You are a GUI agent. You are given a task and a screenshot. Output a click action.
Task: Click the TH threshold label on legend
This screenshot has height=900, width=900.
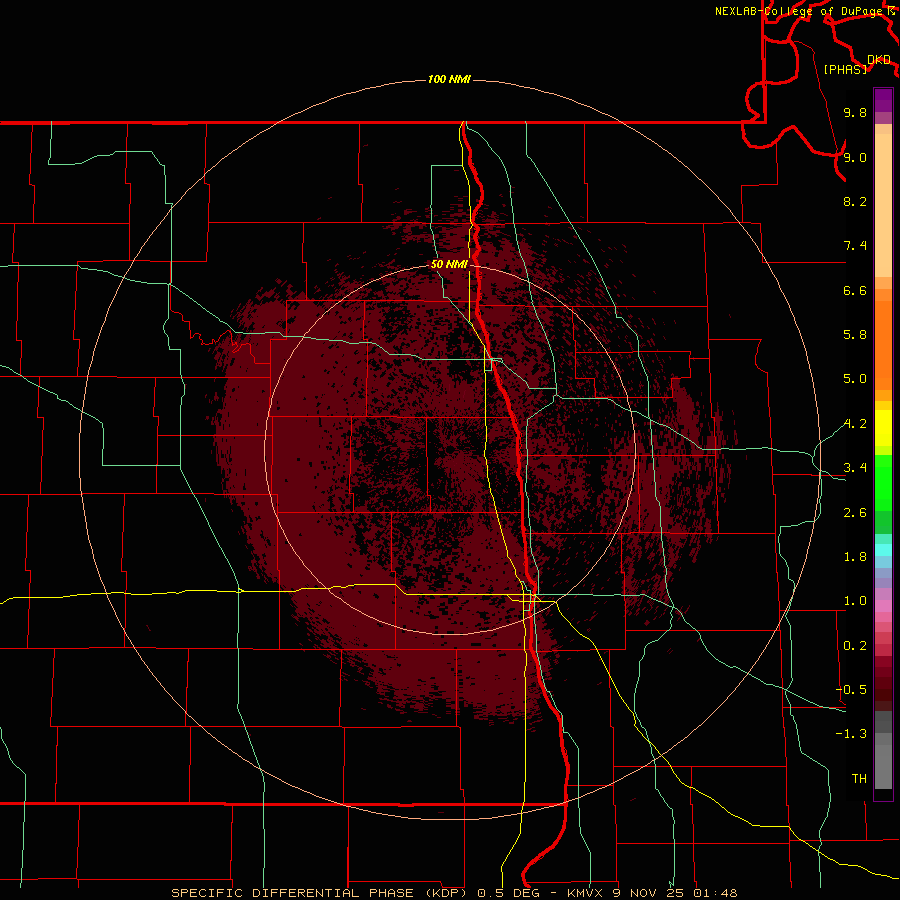(859, 779)
